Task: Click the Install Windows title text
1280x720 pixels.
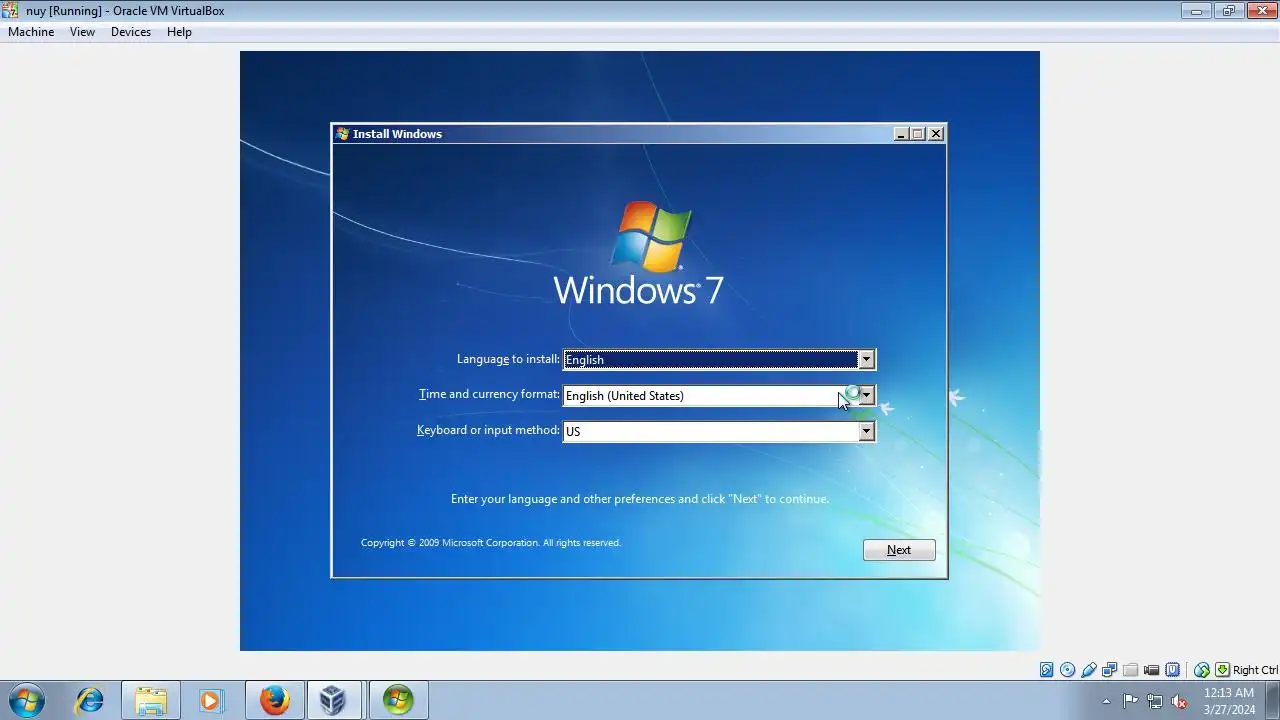Action: [x=397, y=134]
